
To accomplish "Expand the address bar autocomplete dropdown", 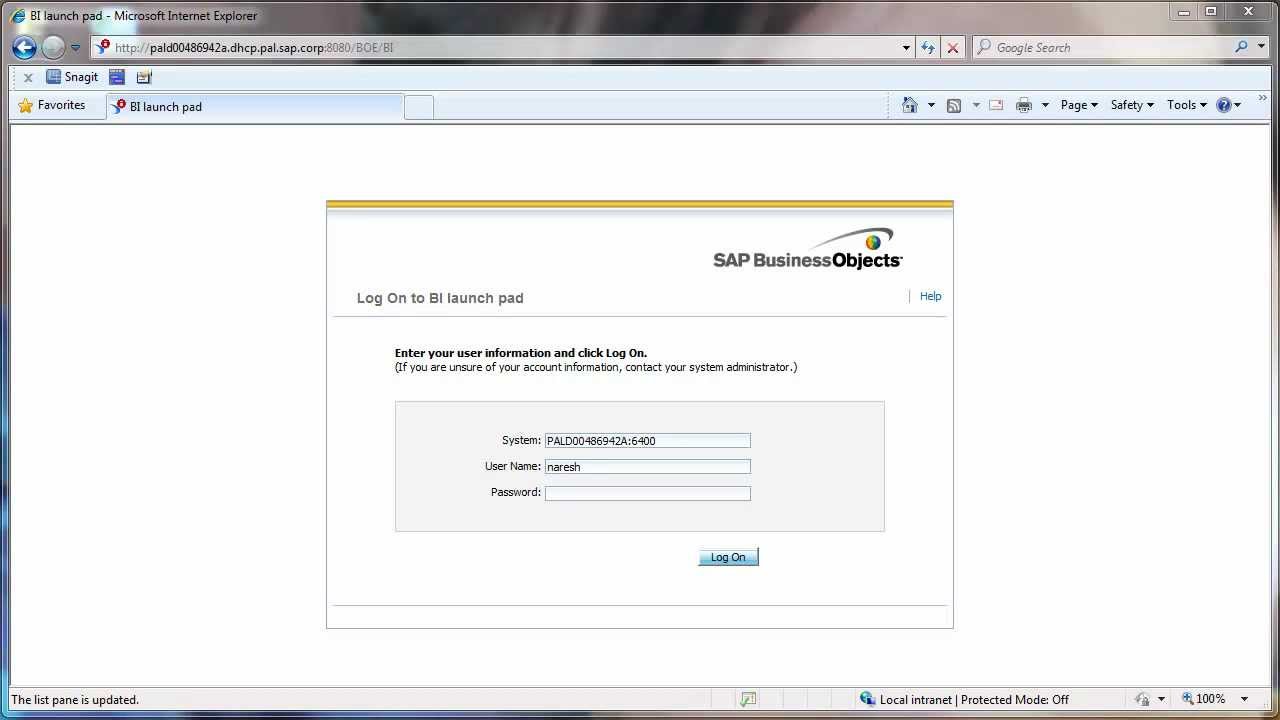I will click(906, 48).
